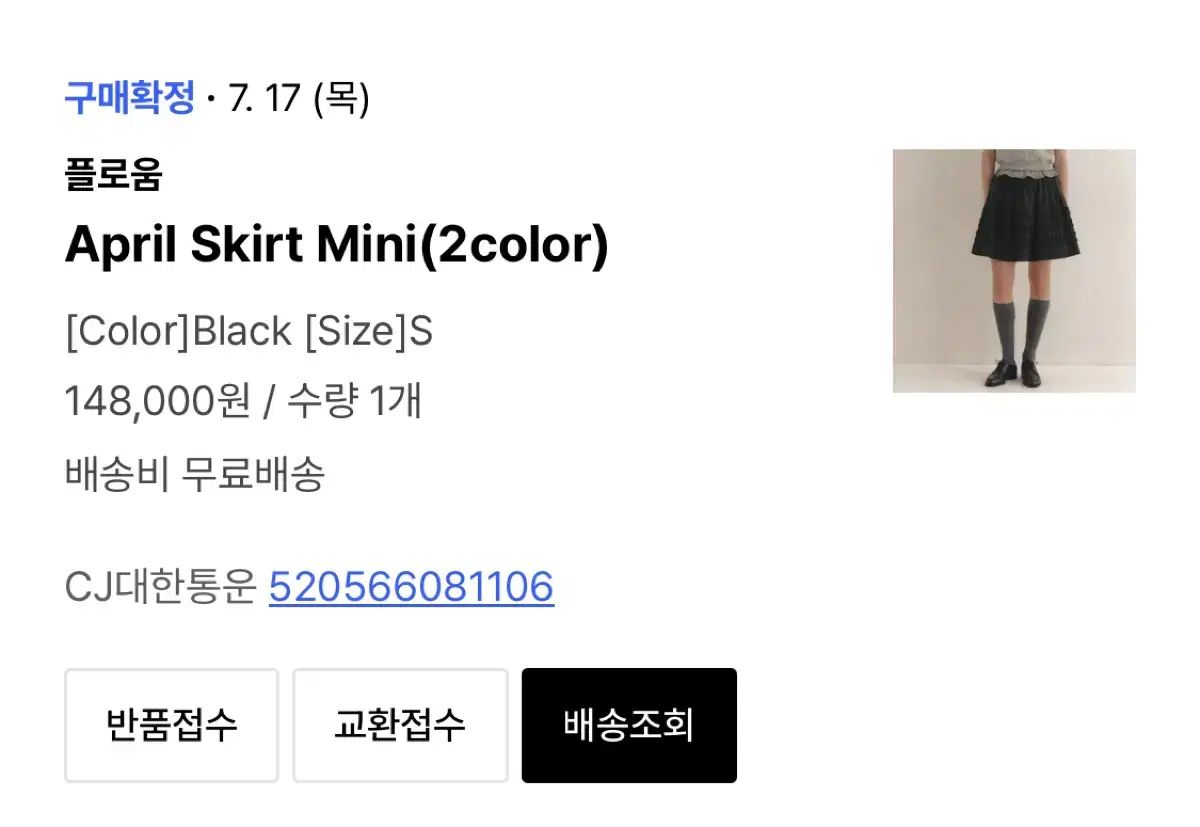This screenshot has height=827, width=1200.
Task: Click the (목) weekday text
Action: tap(341, 98)
